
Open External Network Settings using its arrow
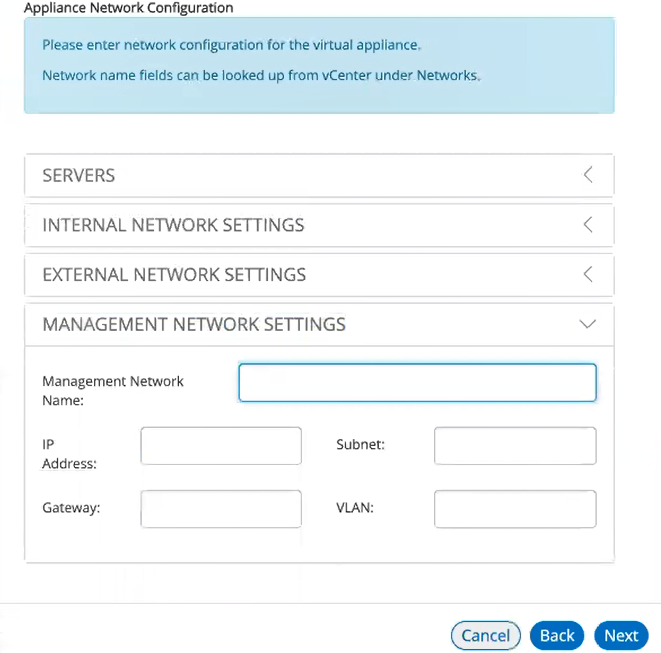coord(588,274)
